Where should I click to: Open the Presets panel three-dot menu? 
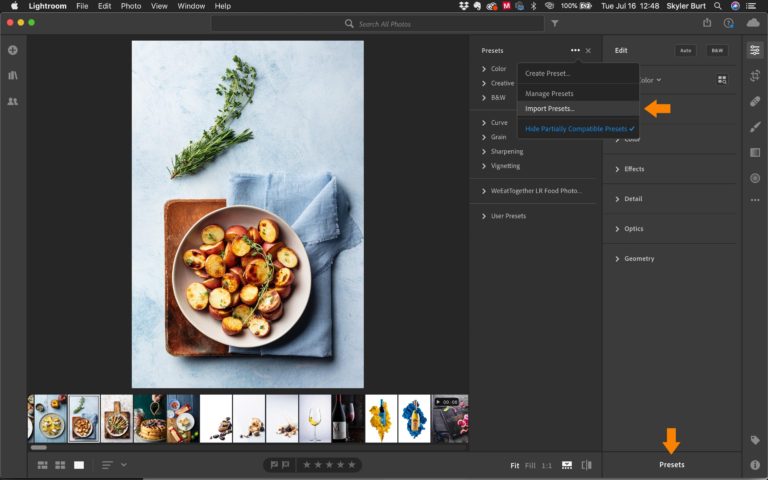tap(575, 50)
